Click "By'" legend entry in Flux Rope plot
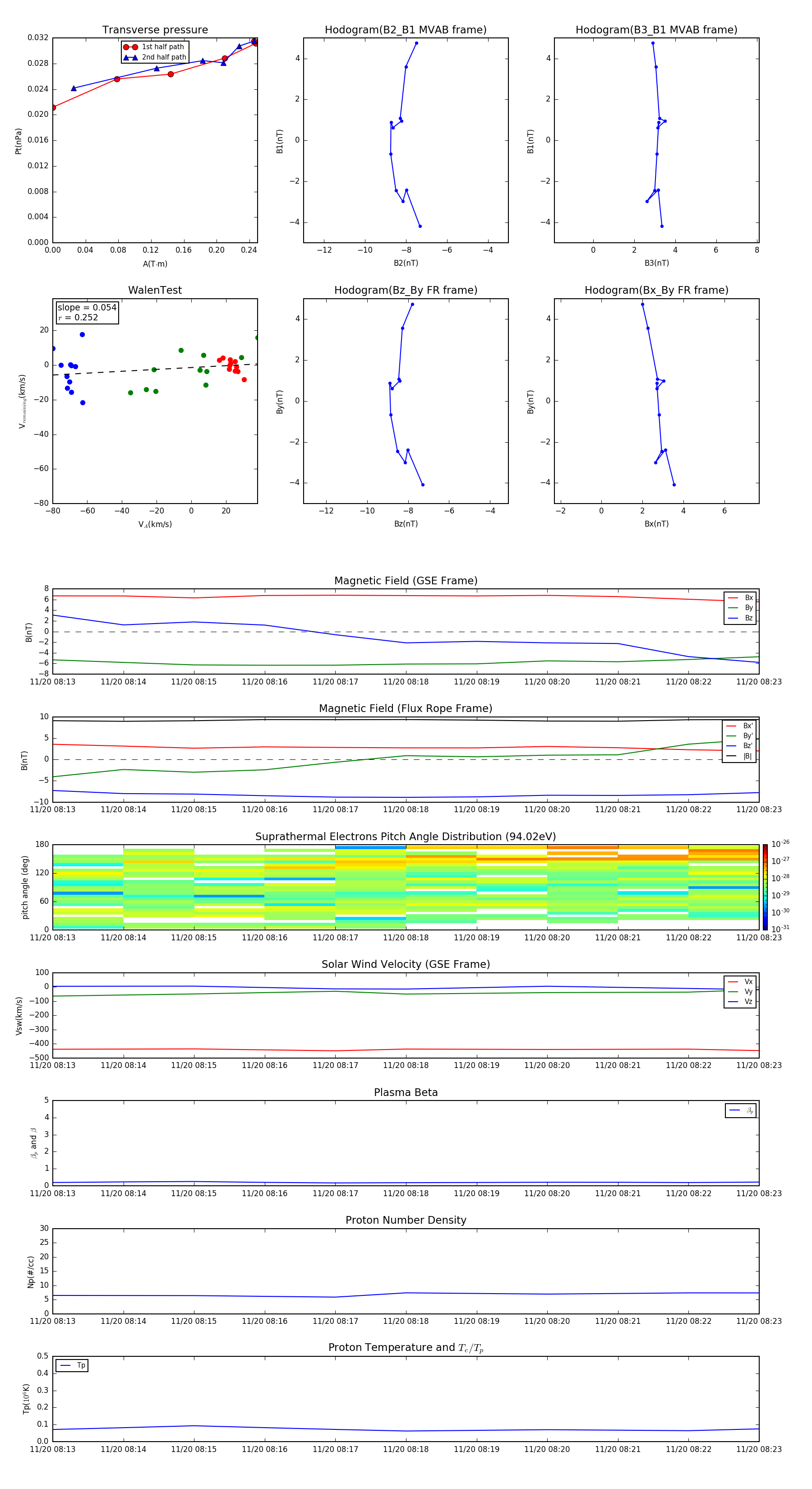Image resolution: width=812 pixels, height=1489 pixels. click(739, 736)
